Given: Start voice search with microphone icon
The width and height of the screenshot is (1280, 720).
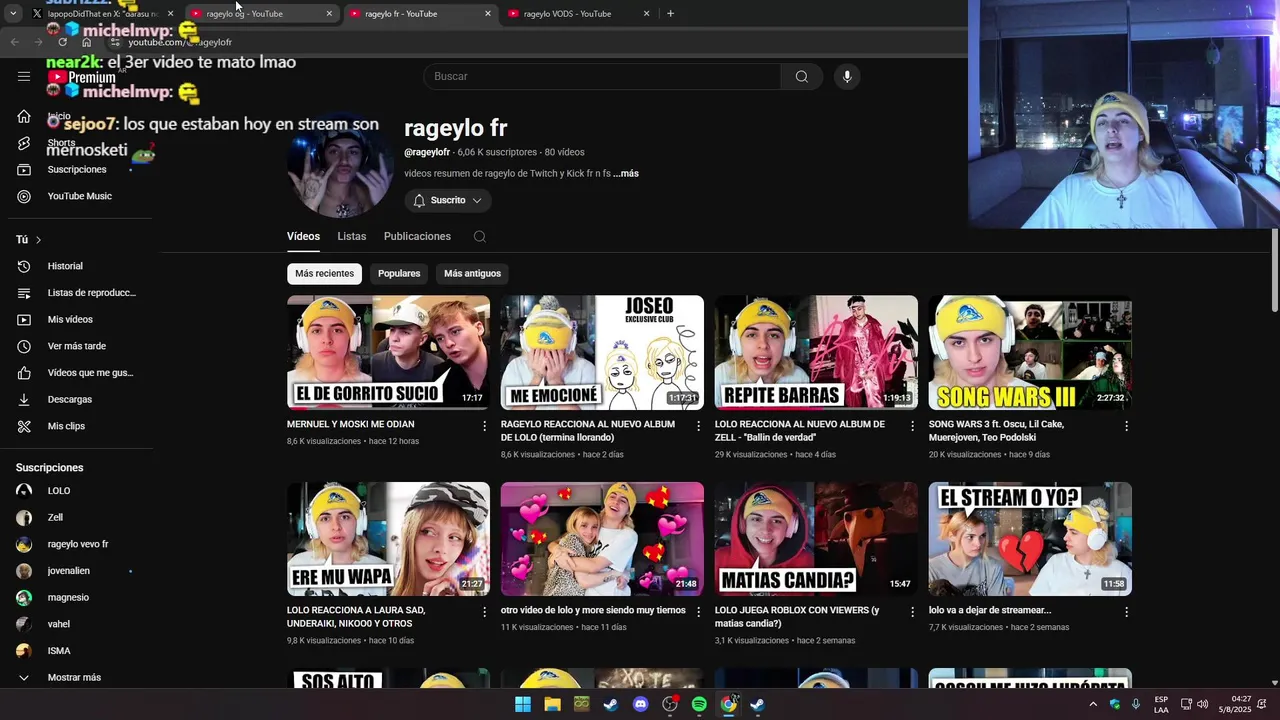Looking at the screenshot, I should pyautogui.click(x=847, y=77).
